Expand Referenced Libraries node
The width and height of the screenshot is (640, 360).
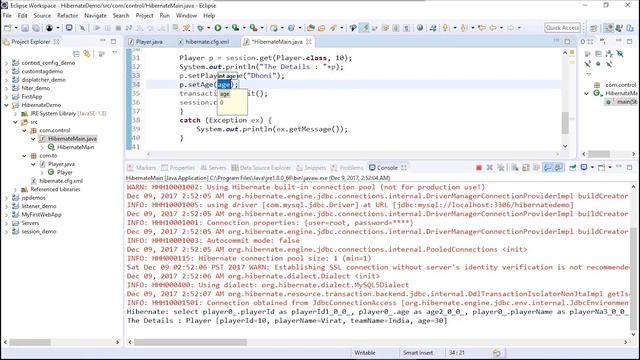pos(16,189)
